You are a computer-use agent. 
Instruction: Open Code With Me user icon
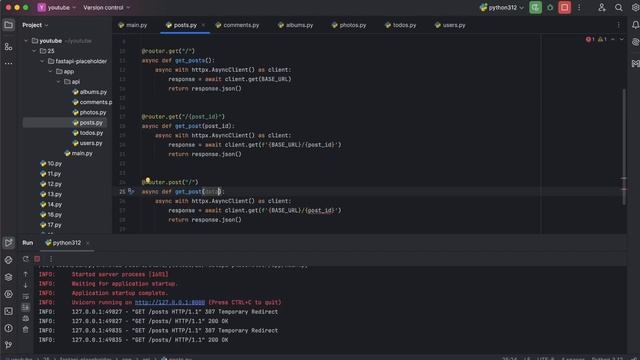click(x=602, y=7)
